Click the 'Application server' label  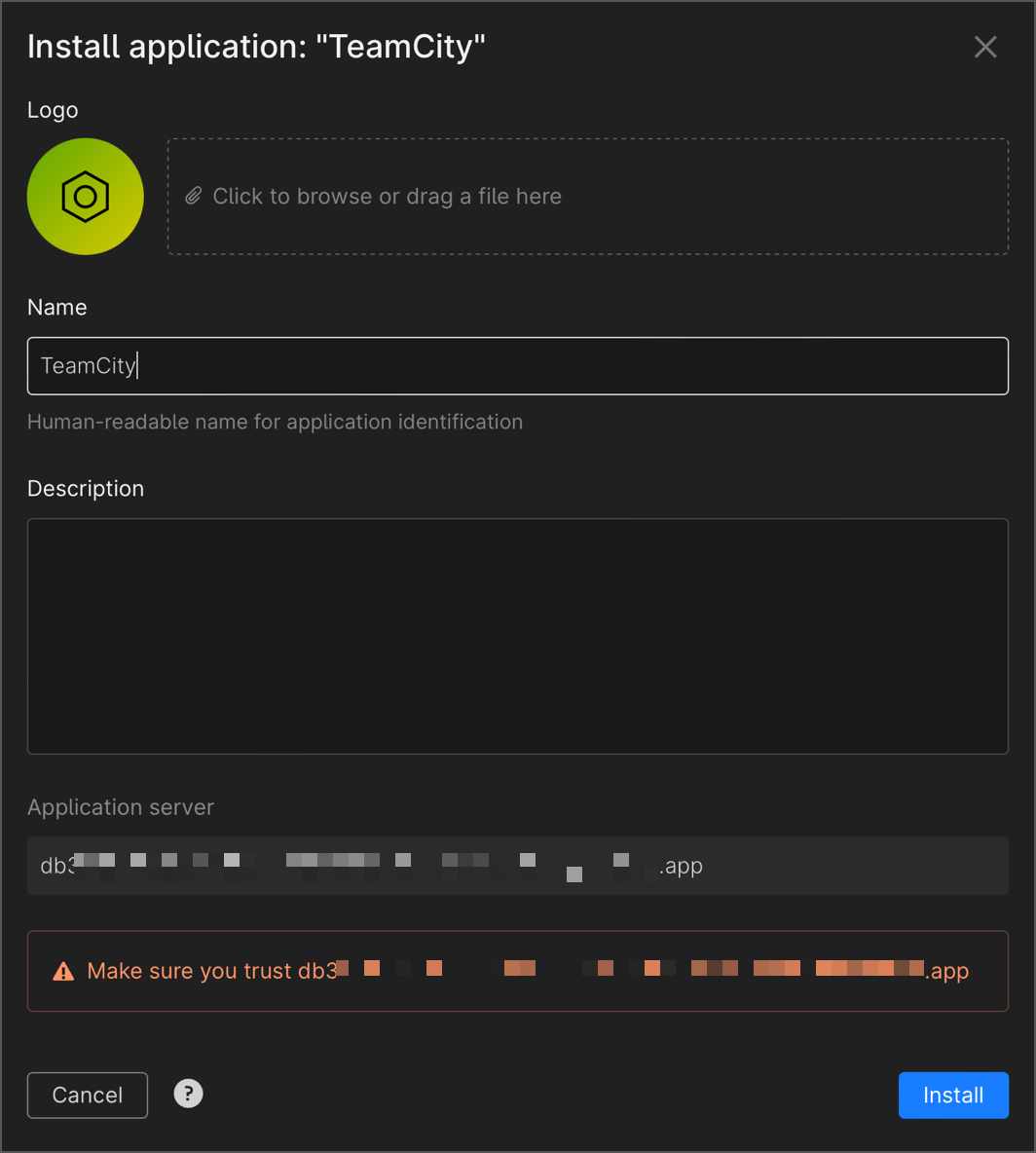[x=121, y=807]
